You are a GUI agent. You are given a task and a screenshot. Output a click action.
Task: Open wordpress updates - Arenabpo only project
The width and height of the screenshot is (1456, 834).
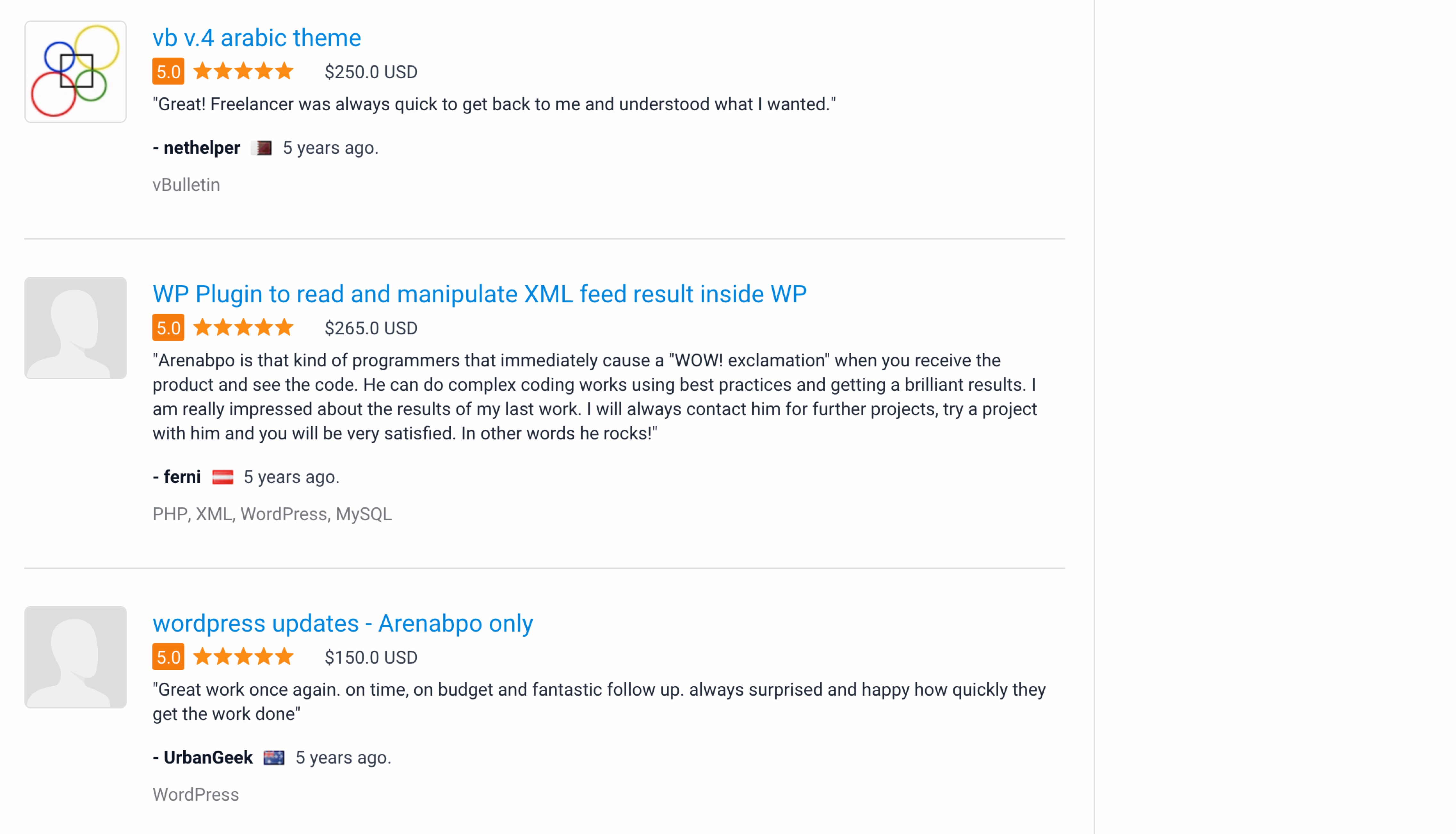pos(342,624)
